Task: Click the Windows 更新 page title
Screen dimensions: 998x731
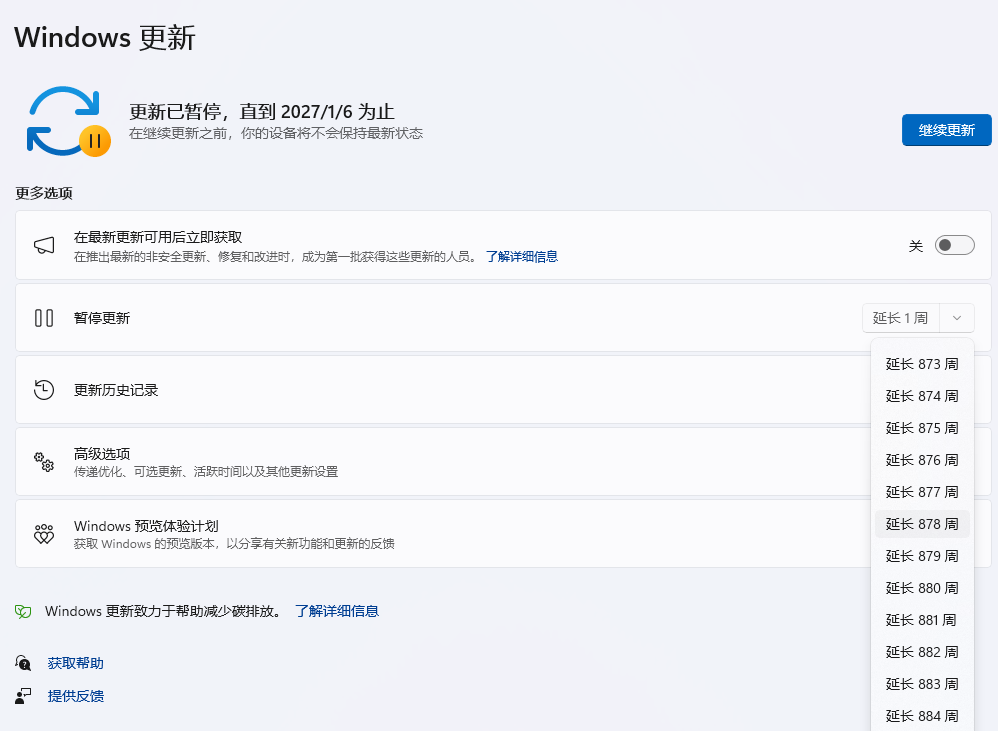Action: [104, 38]
